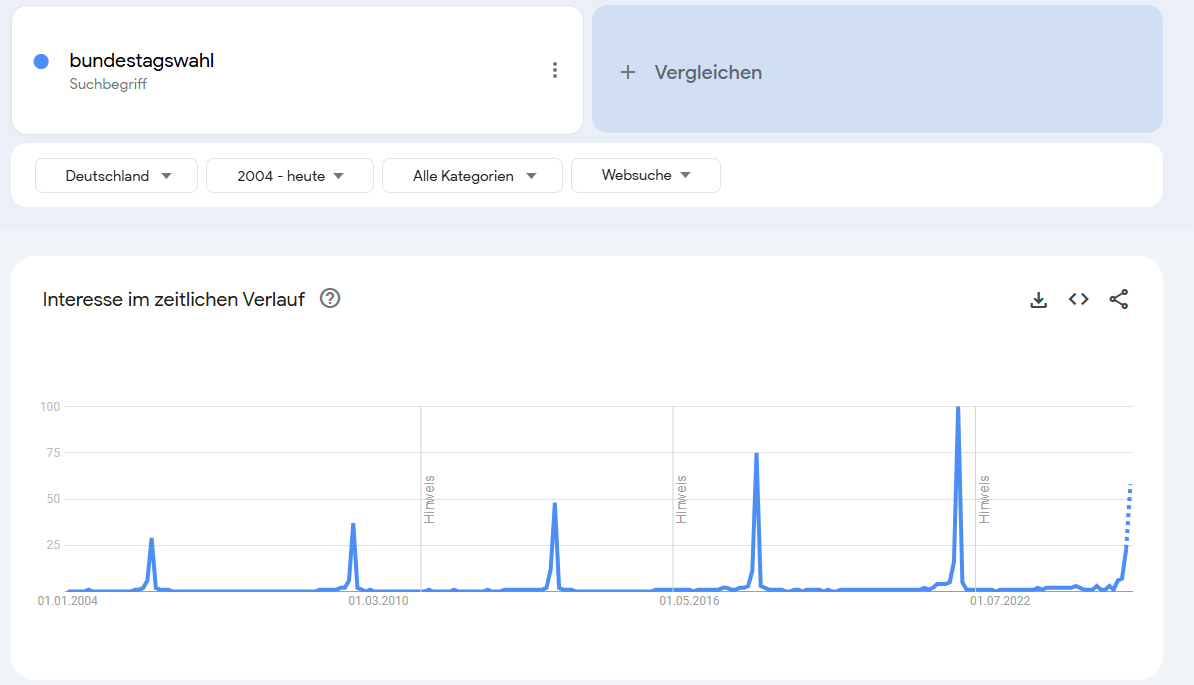This screenshot has width=1194, height=685.
Task: Share the Interesse im zeitlichen Verlauf chart
Action: pos(1119,299)
